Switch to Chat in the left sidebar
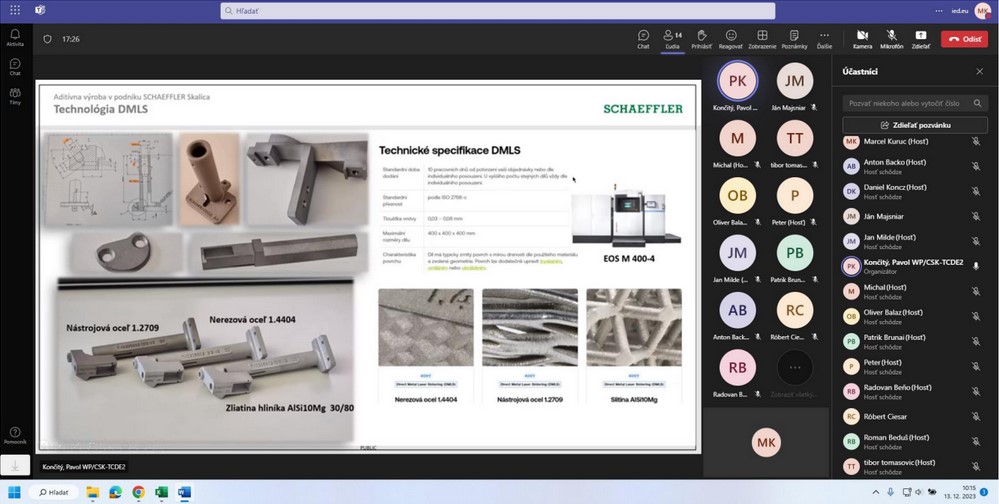Screen dimensions: 999x504 (15, 66)
